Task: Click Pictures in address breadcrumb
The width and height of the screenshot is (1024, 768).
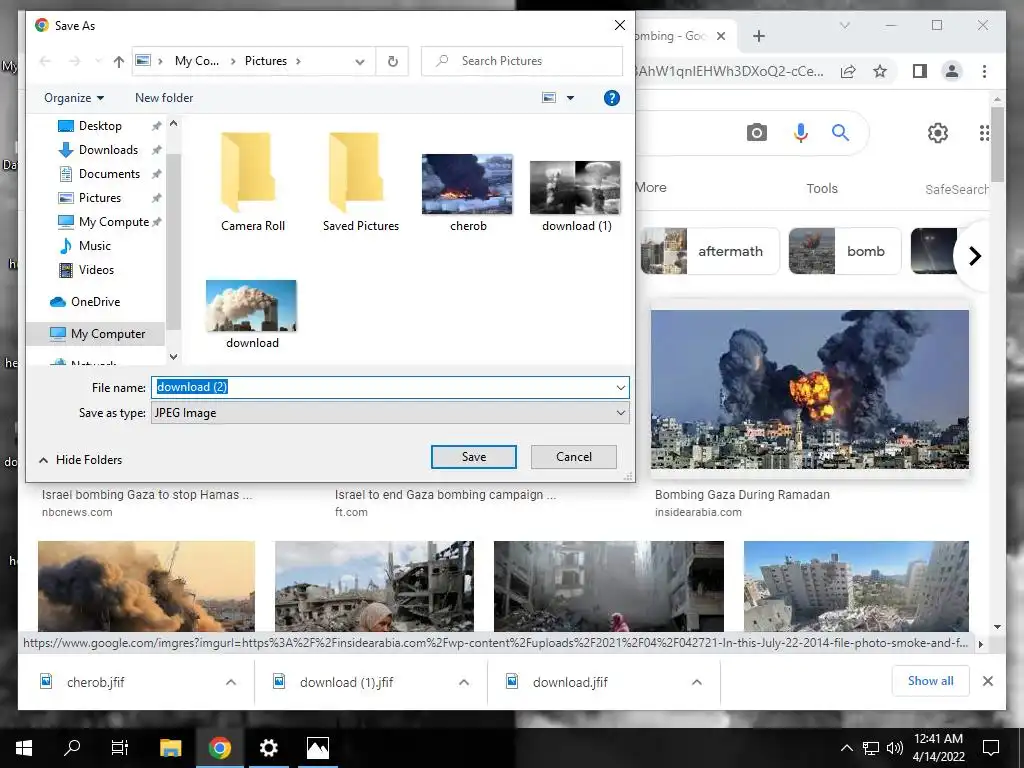Action: 266,61
